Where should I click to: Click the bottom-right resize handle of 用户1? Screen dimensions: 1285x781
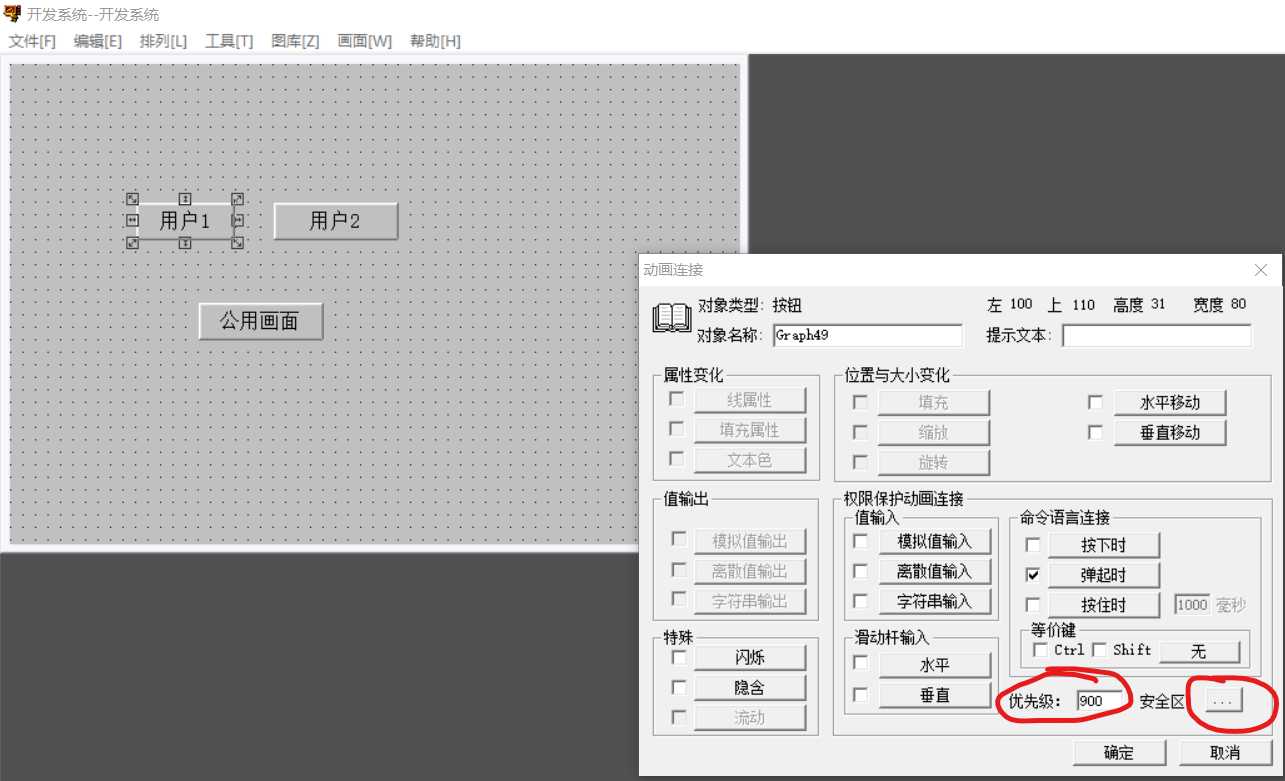tap(237, 243)
